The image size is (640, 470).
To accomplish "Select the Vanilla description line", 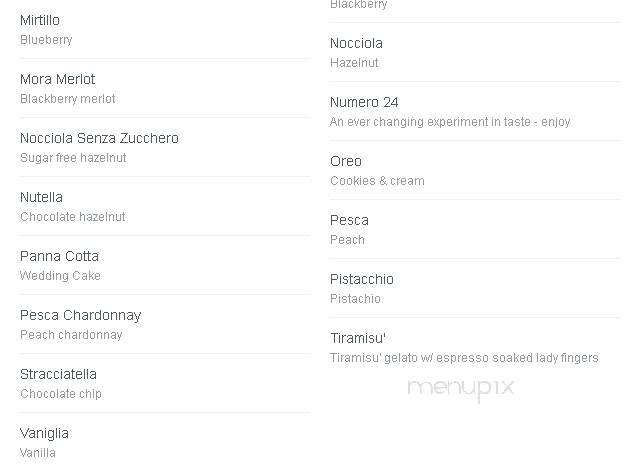I will click(38, 453).
